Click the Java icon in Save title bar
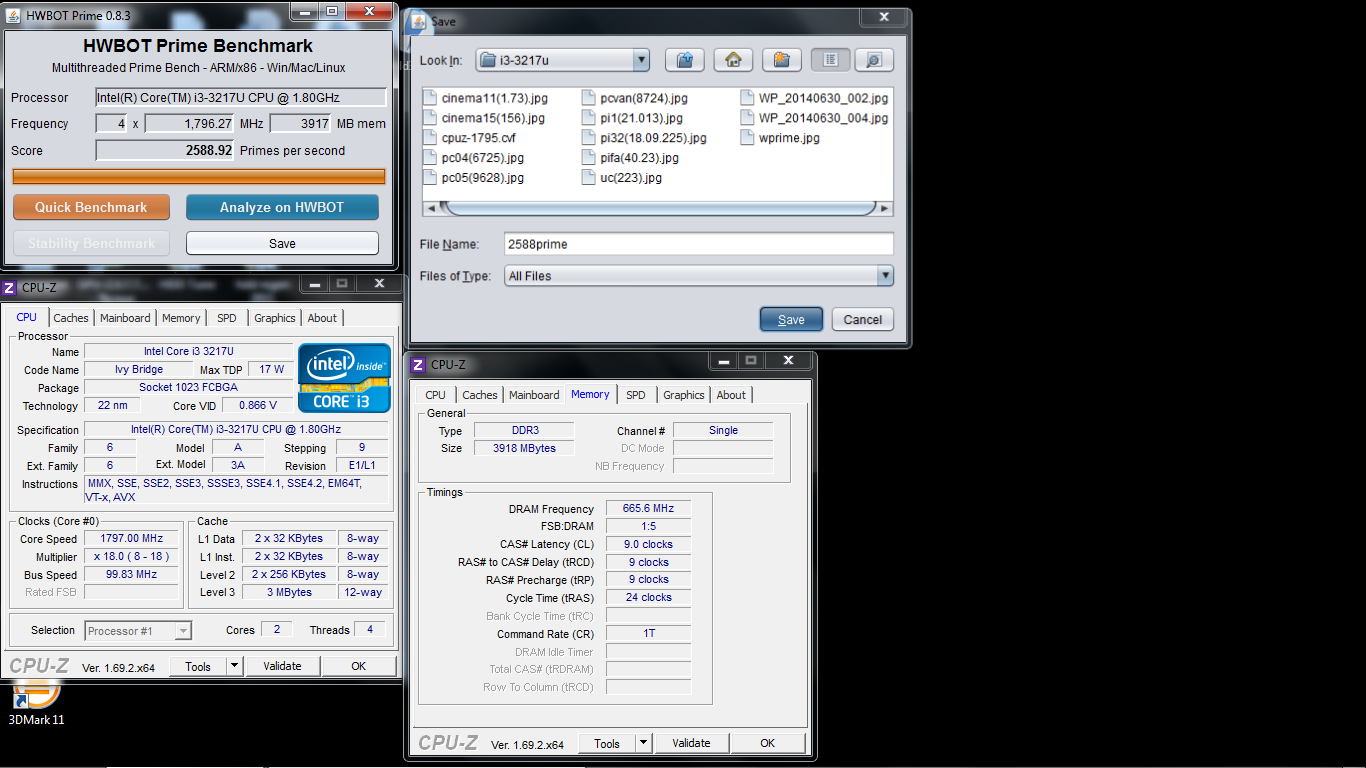The image size is (1366, 768). coord(418,20)
